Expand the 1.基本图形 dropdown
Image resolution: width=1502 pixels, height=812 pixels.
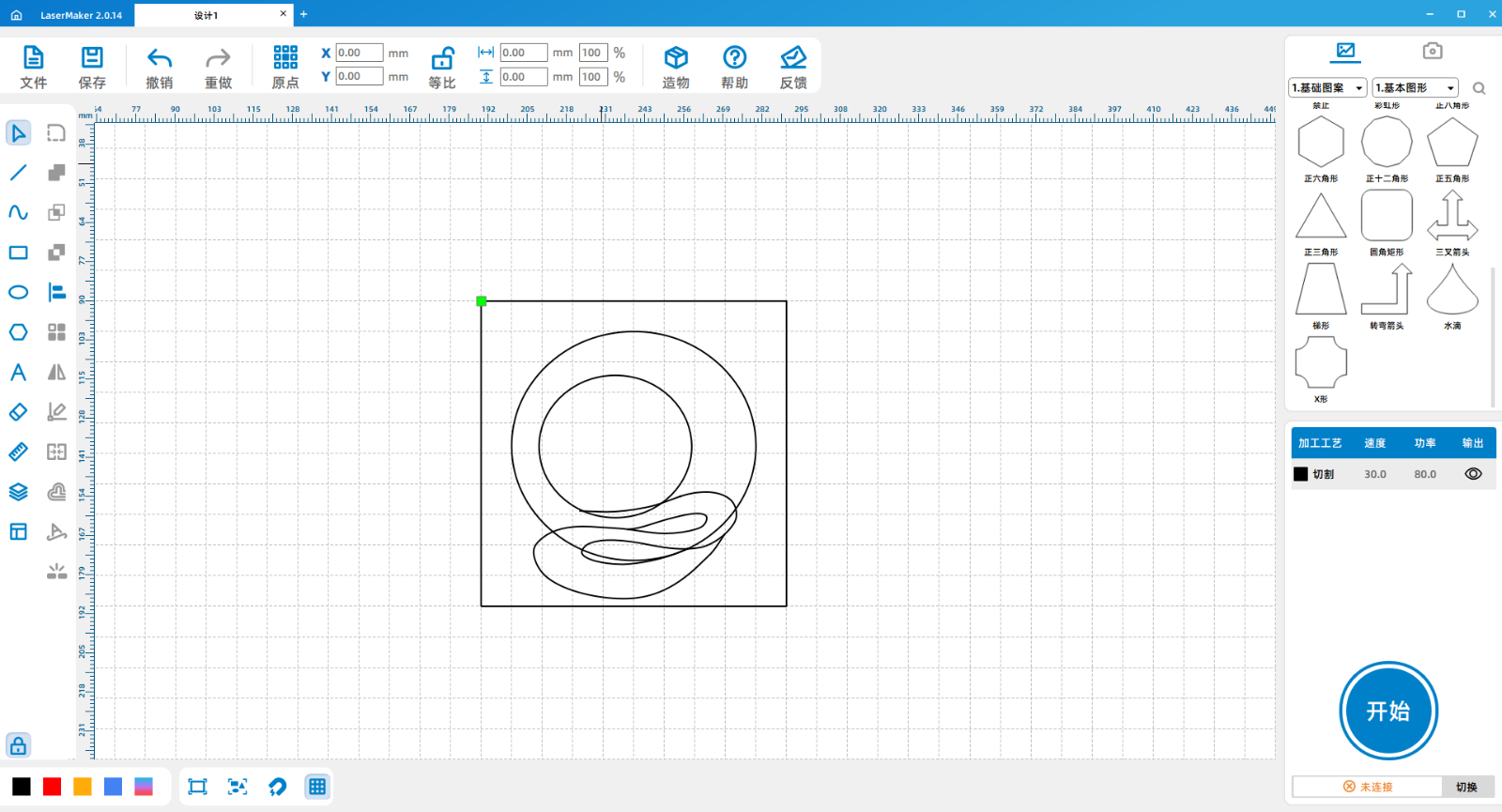point(1415,88)
